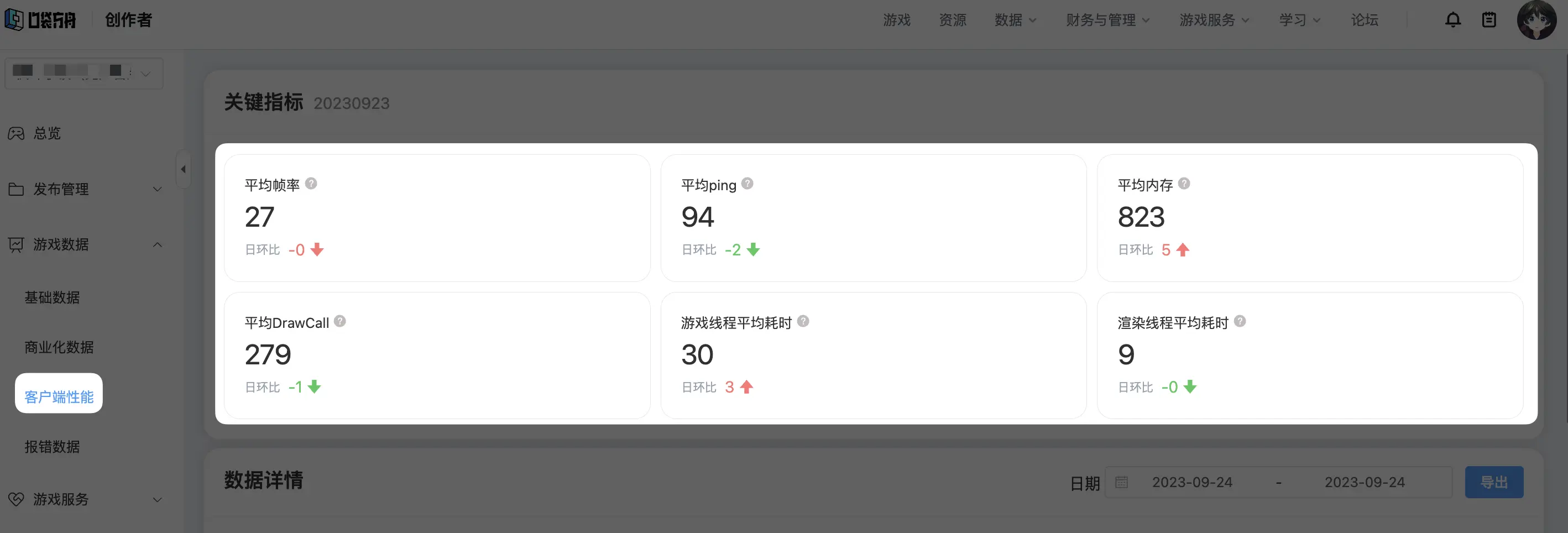
Task: Click the help icon beside 平均ping
Action: pos(748,184)
